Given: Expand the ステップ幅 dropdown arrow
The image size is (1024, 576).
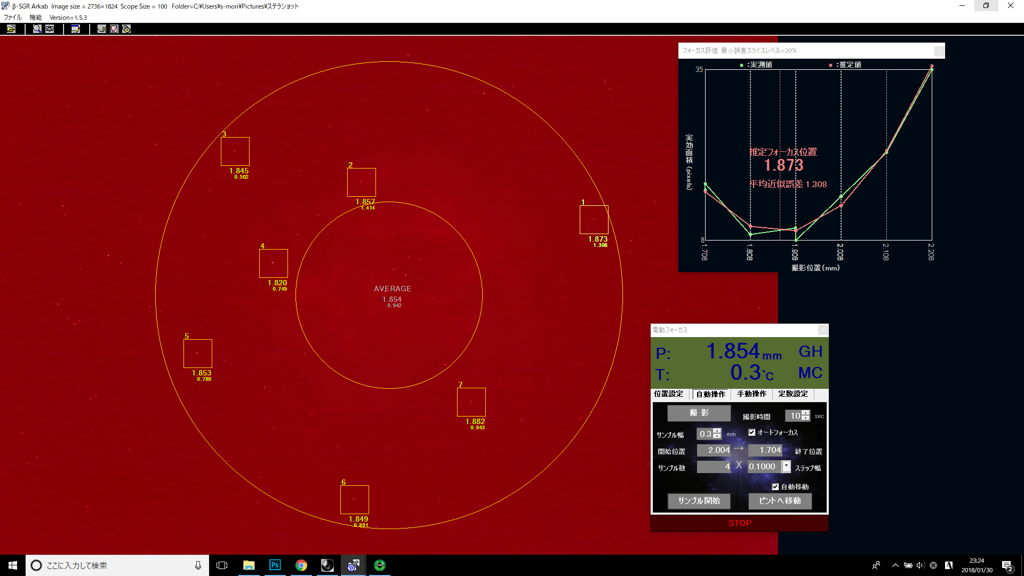Looking at the screenshot, I should (786, 466).
